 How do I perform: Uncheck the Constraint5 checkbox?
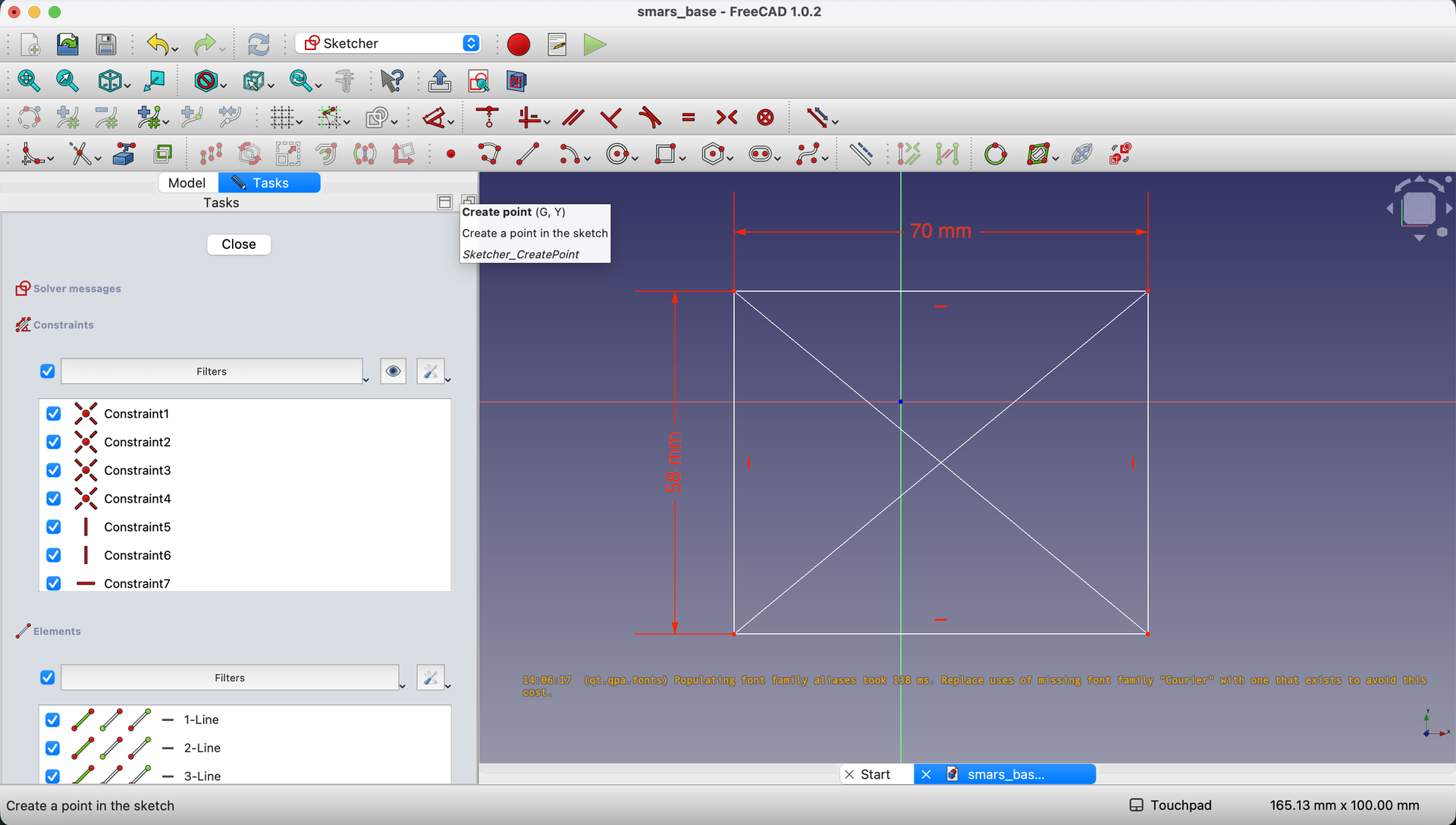[x=54, y=527]
